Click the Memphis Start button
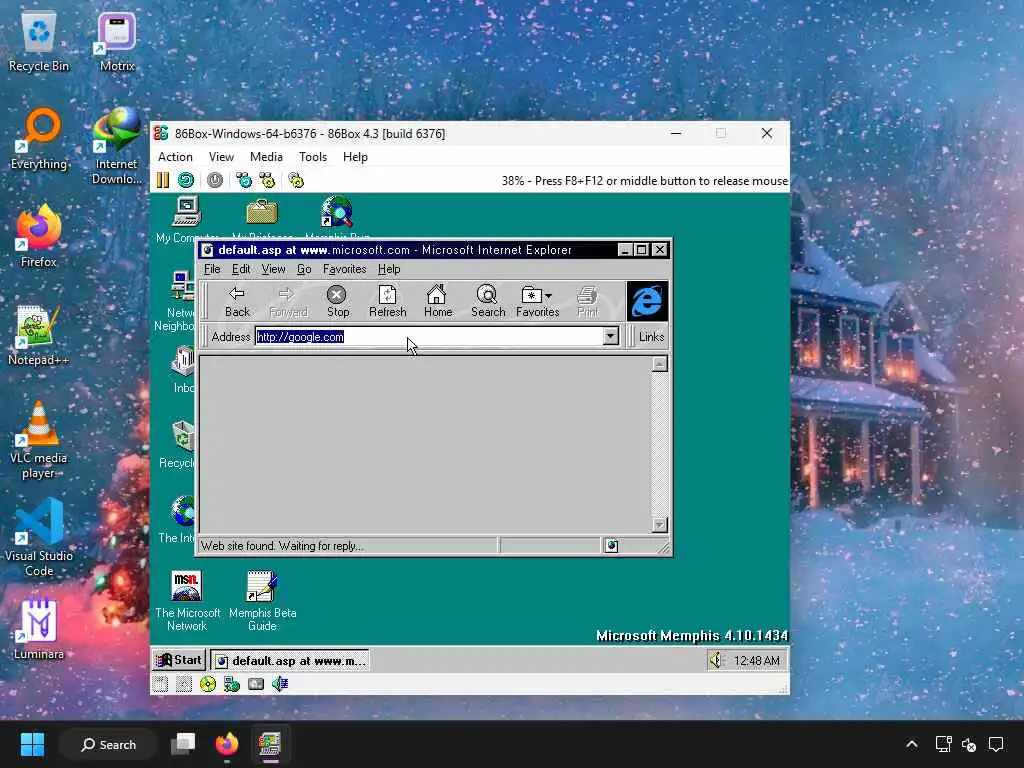The height and width of the screenshot is (768, 1024). tap(179, 660)
